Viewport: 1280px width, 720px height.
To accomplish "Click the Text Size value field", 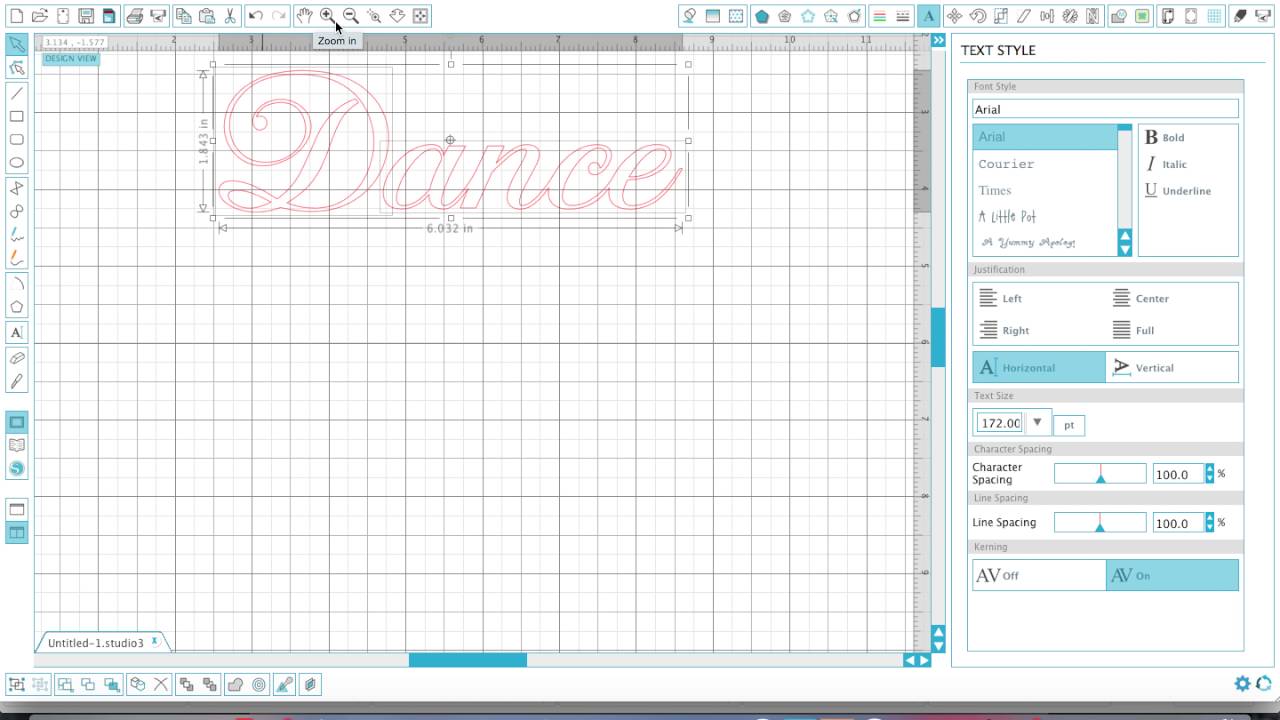I will tap(1000, 423).
